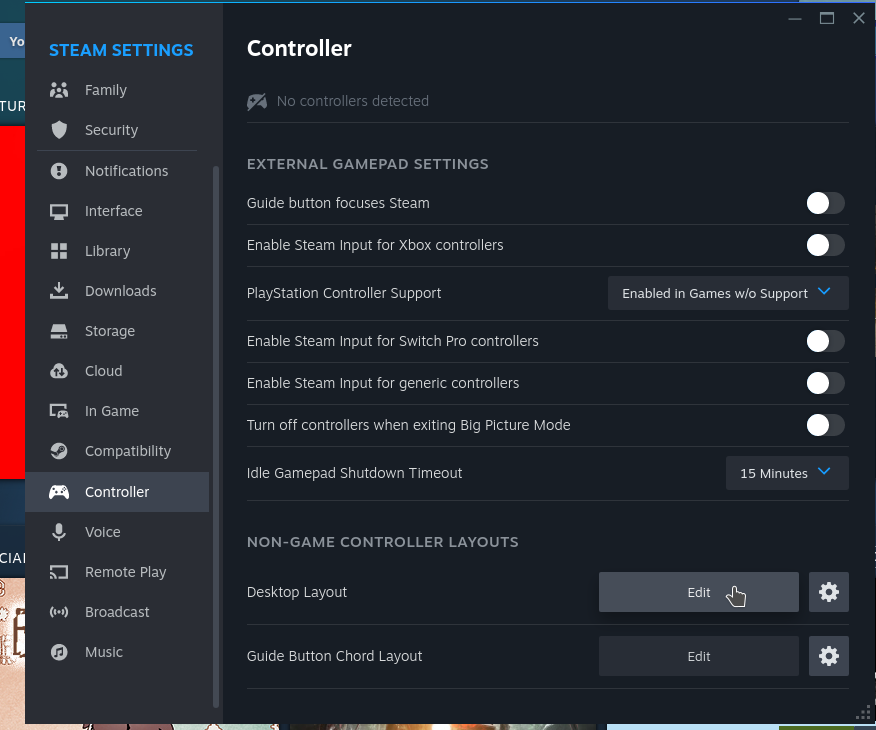Minimize the Steam settings window
Image resolution: width=876 pixels, height=730 pixels.
795,19
